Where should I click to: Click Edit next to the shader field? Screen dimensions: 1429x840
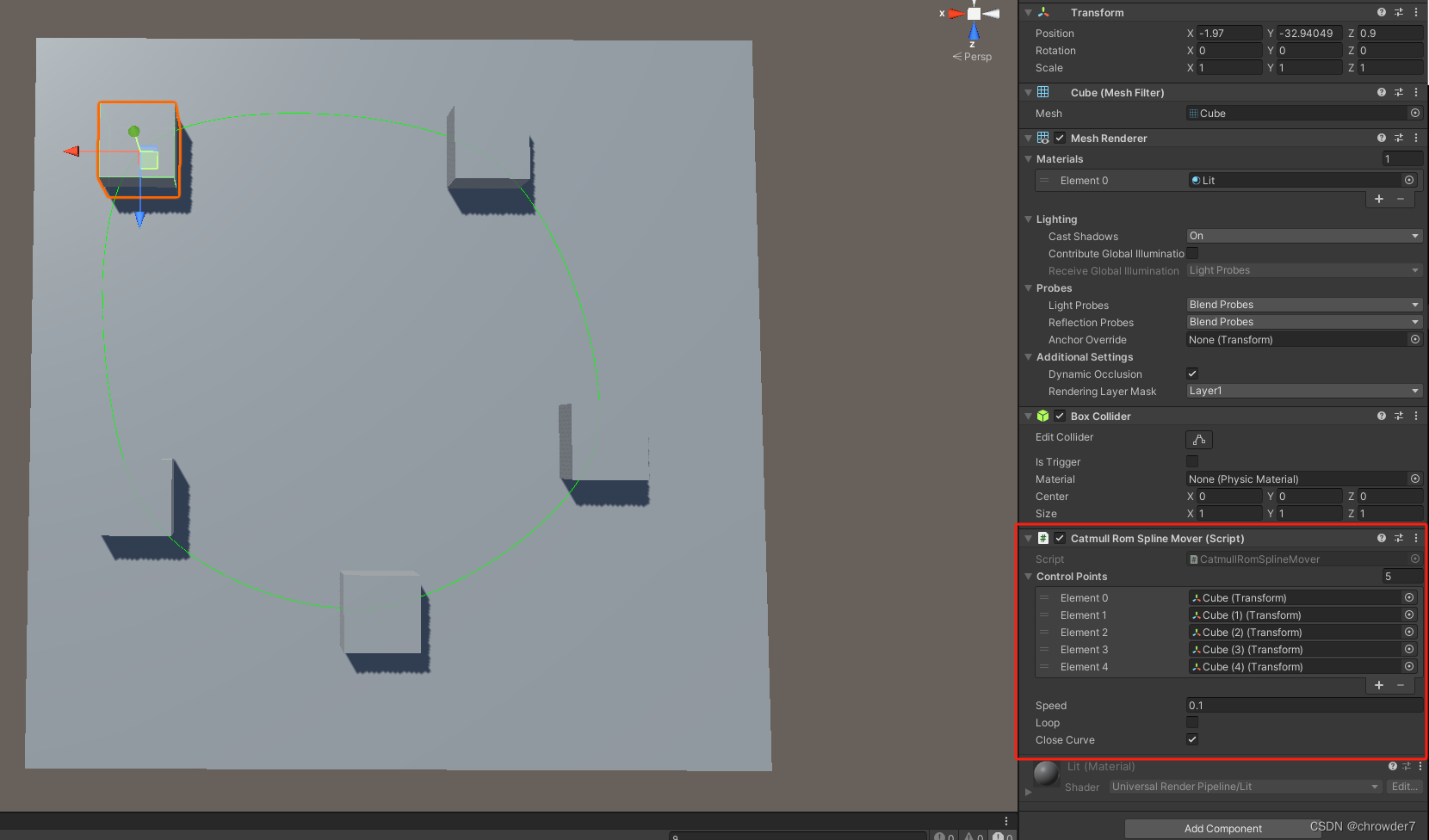(1404, 786)
